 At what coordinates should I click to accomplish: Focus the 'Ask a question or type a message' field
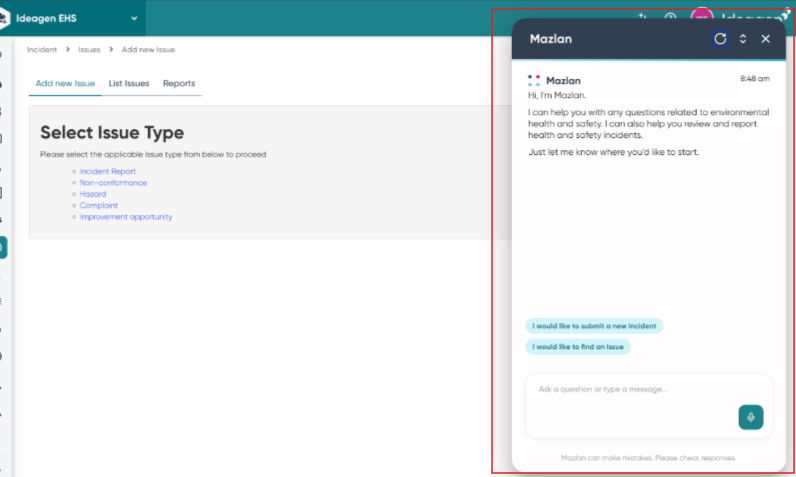649,405
